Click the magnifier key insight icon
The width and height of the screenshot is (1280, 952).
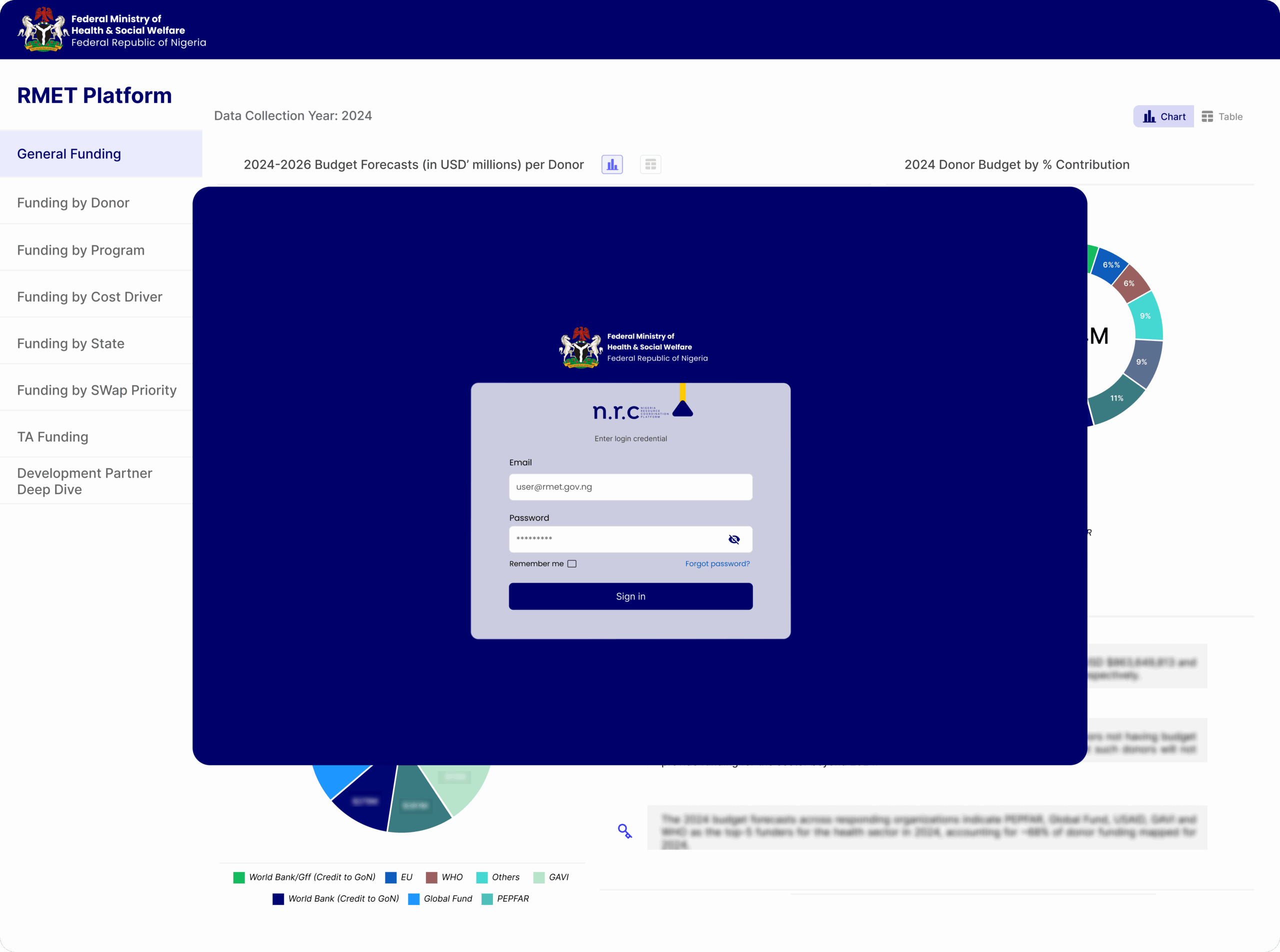tap(624, 831)
